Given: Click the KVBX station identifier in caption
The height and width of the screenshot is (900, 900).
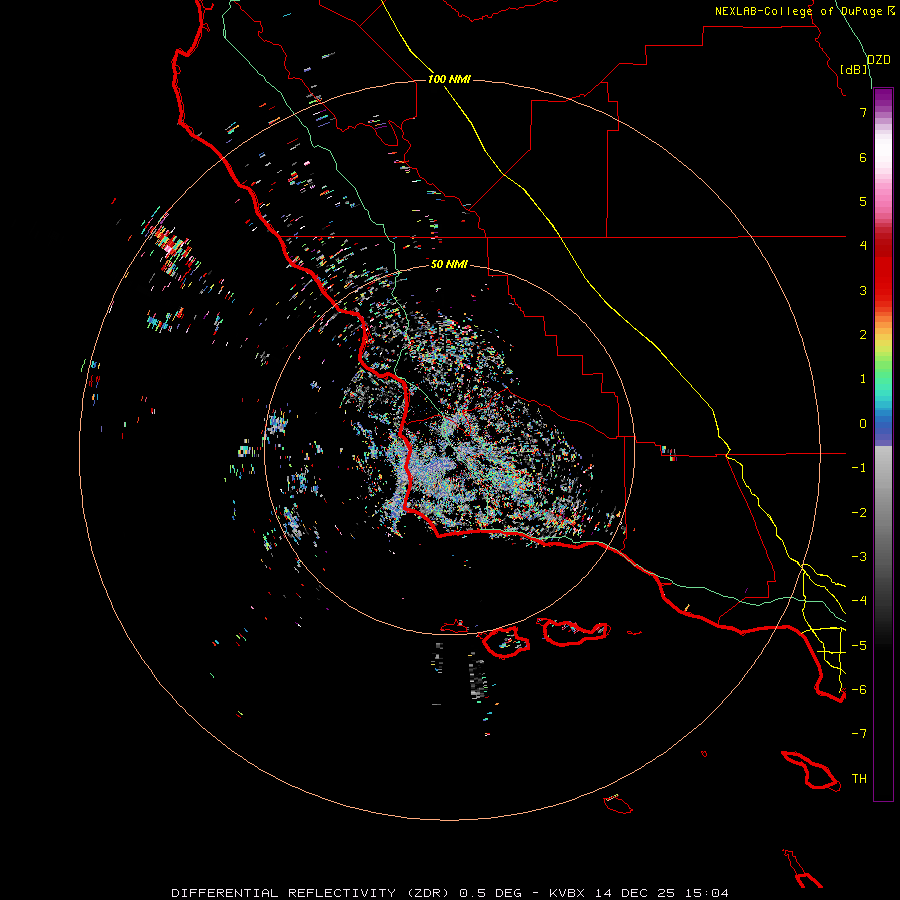Looking at the screenshot, I should pyautogui.click(x=567, y=893).
